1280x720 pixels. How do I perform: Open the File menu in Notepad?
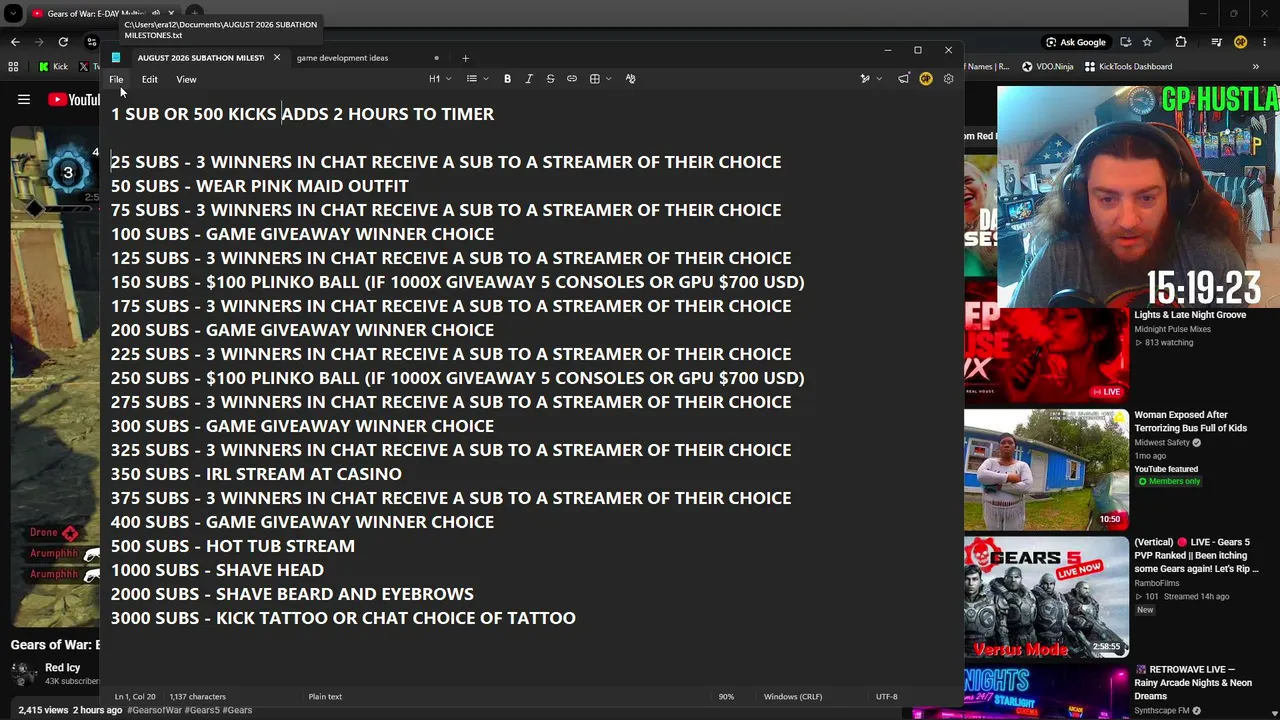[x=116, y=79]
